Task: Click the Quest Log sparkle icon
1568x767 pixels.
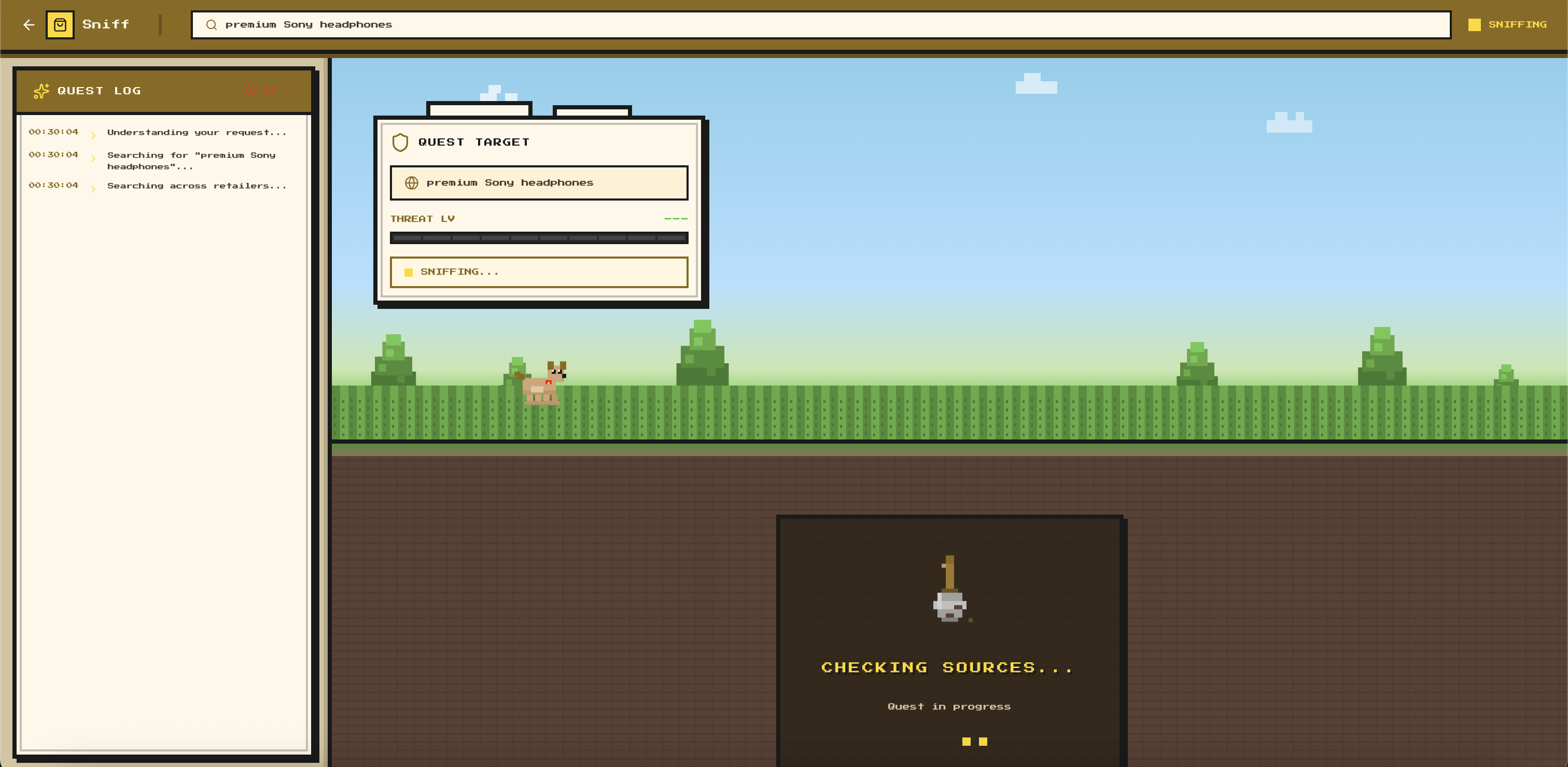Action: click(x=41, y=91)
